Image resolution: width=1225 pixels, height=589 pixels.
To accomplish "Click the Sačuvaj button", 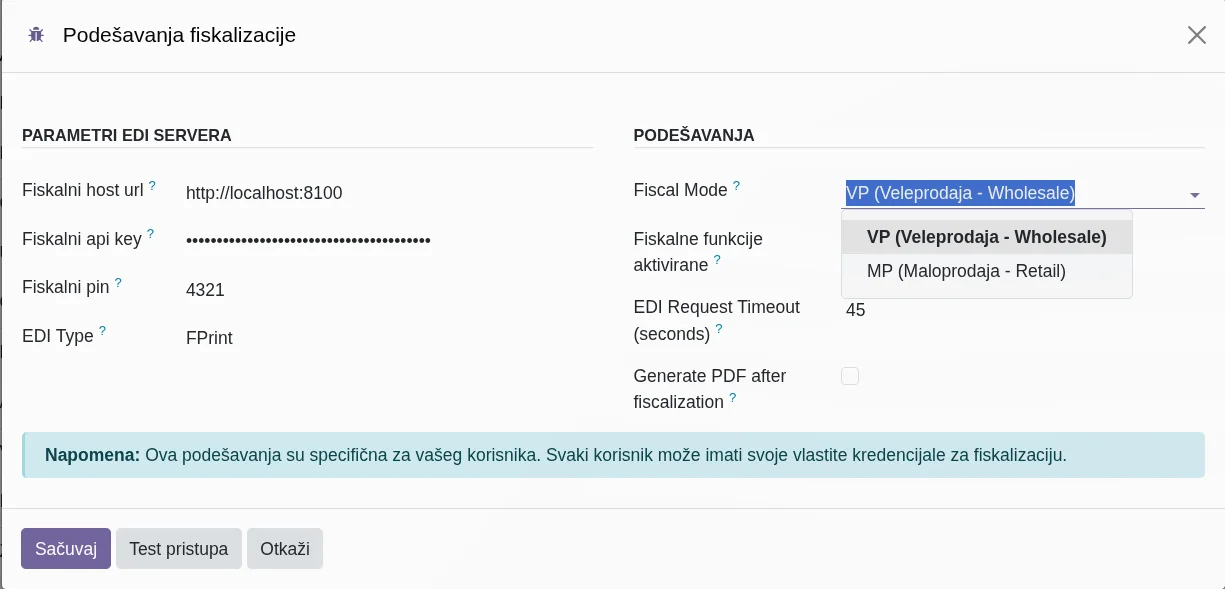I will pos(65,548).
